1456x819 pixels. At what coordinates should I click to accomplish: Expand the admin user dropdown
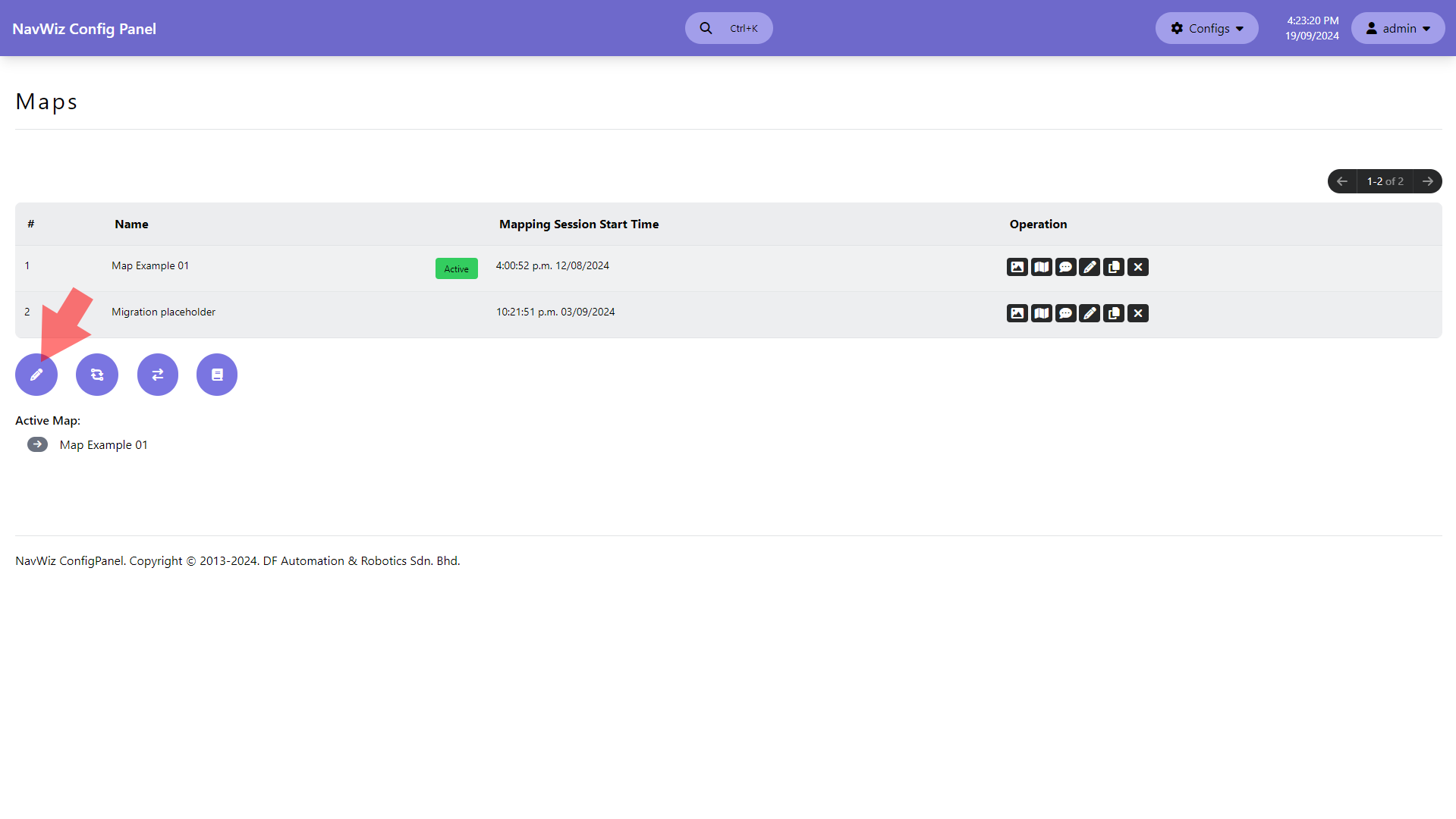click(x=1398, y=28)
